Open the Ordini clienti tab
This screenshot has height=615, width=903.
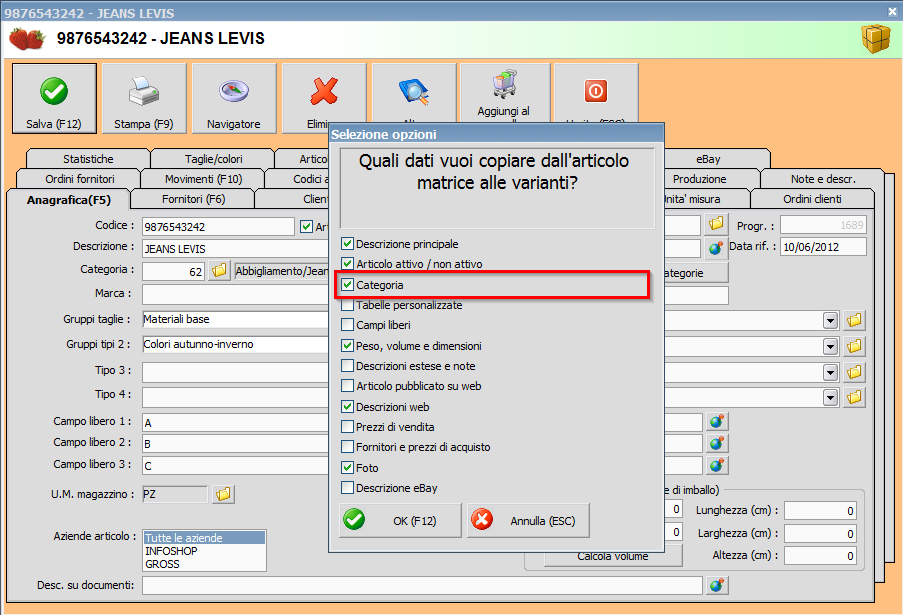tap(812, 199)
